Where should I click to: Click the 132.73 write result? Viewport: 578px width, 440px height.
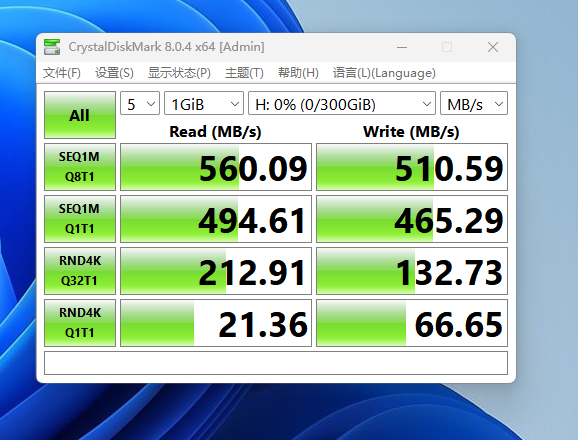click(412, 271)
